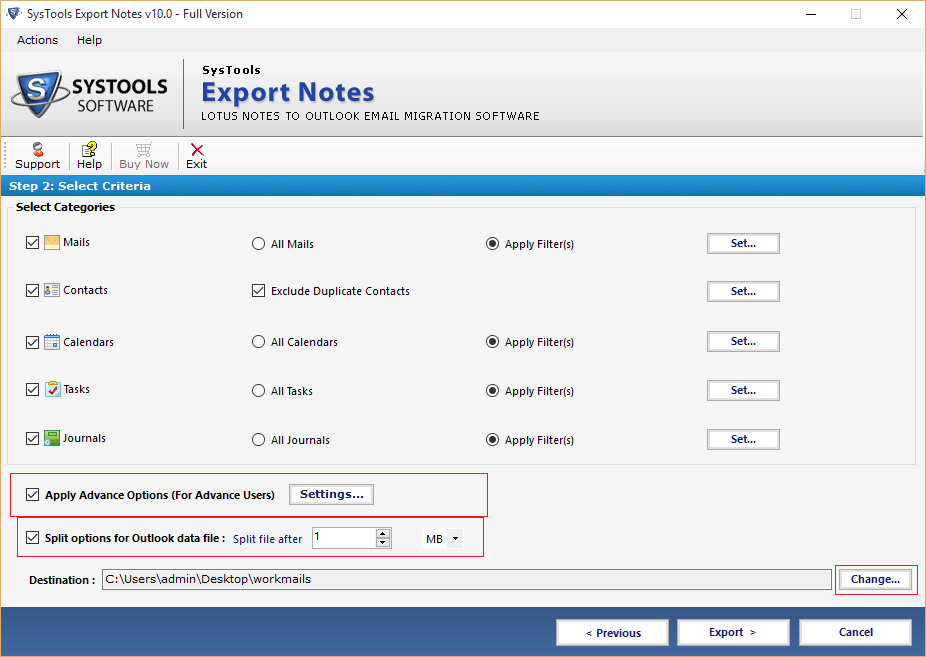Open the MB size unit dropdown

pos(443,538)
